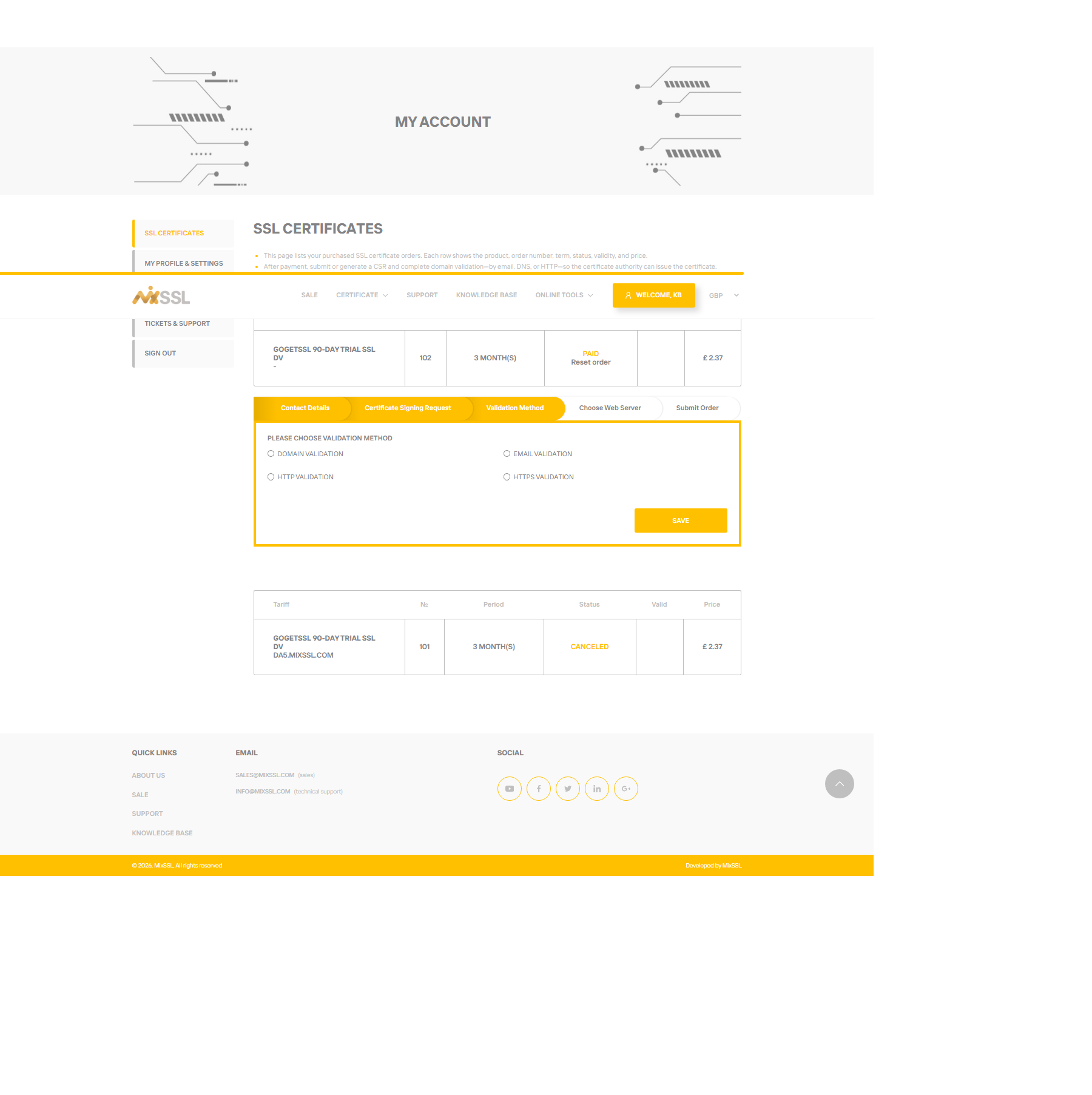
Task: Click 3 MONTH(S) period for order 101
Action: (494, 647)
